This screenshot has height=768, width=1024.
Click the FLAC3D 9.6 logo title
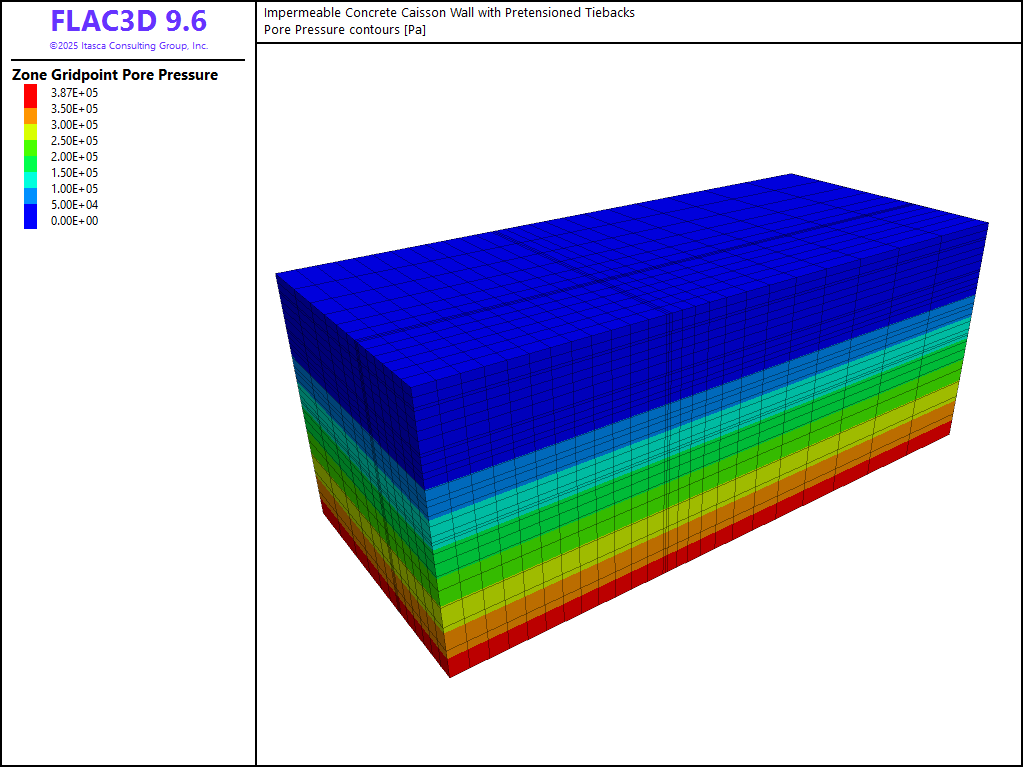click(x=128, y=21)
